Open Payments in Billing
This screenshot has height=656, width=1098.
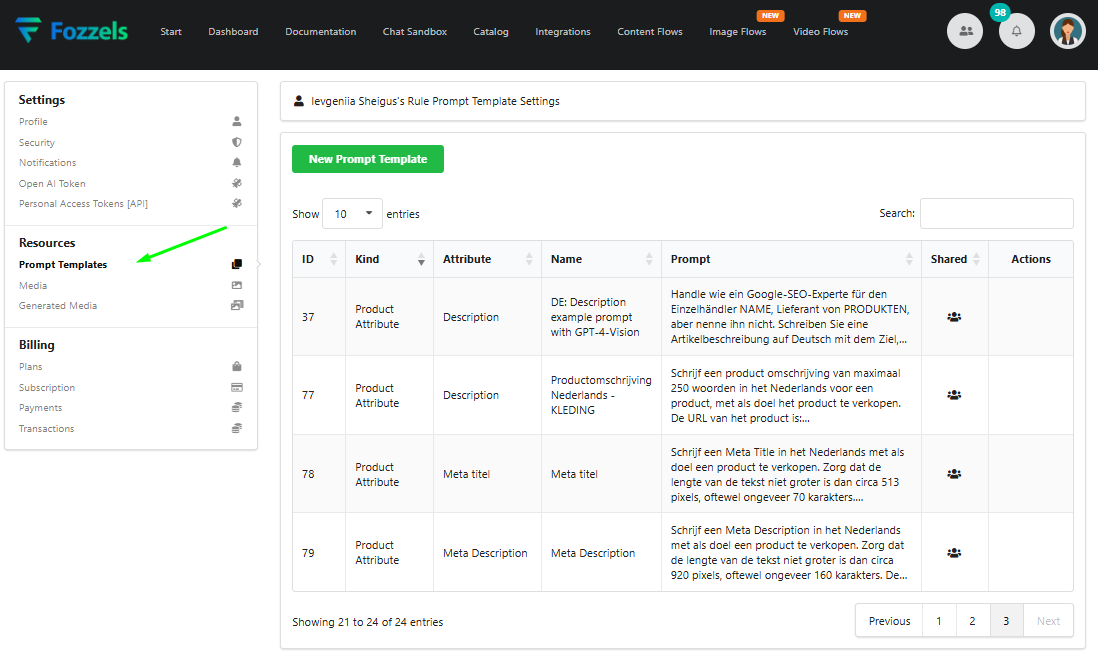point(41,407)
